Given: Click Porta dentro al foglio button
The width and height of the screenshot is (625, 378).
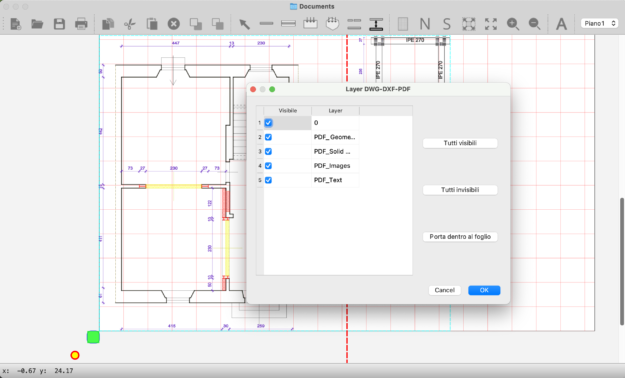Looking at the screenshot, I should [460, 236].
